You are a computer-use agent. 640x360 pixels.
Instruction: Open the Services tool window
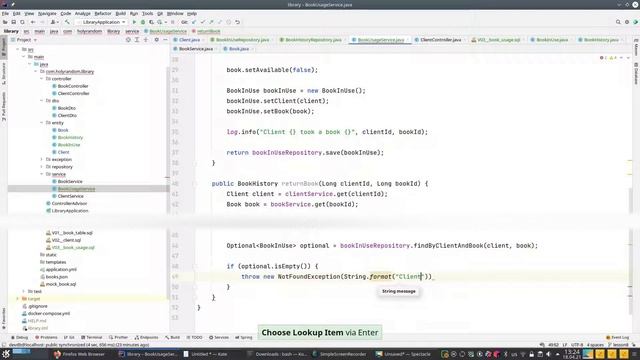pos(219,338)
